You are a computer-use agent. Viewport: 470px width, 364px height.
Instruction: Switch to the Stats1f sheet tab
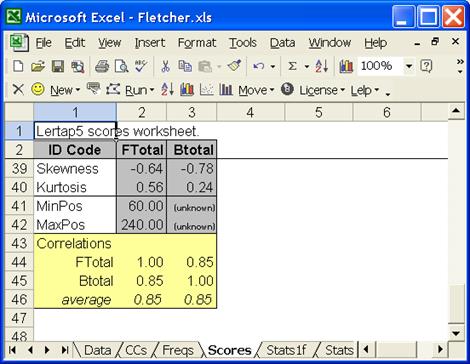point(287,350)
